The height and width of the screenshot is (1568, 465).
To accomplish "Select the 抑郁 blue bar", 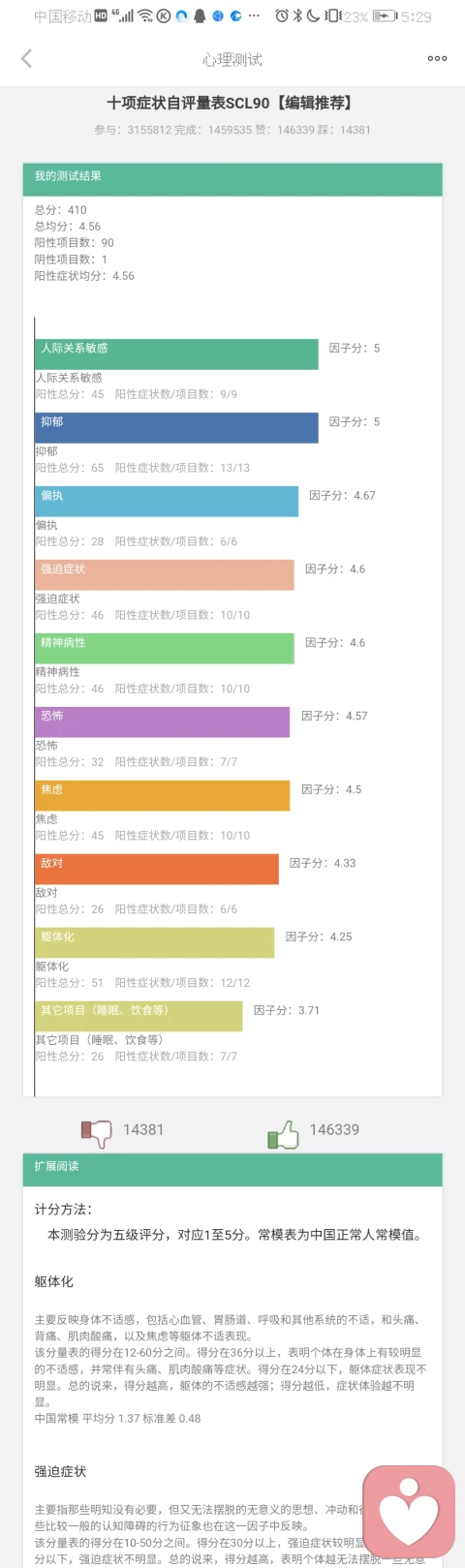I will pyautogui.click(x=176, y=427).
